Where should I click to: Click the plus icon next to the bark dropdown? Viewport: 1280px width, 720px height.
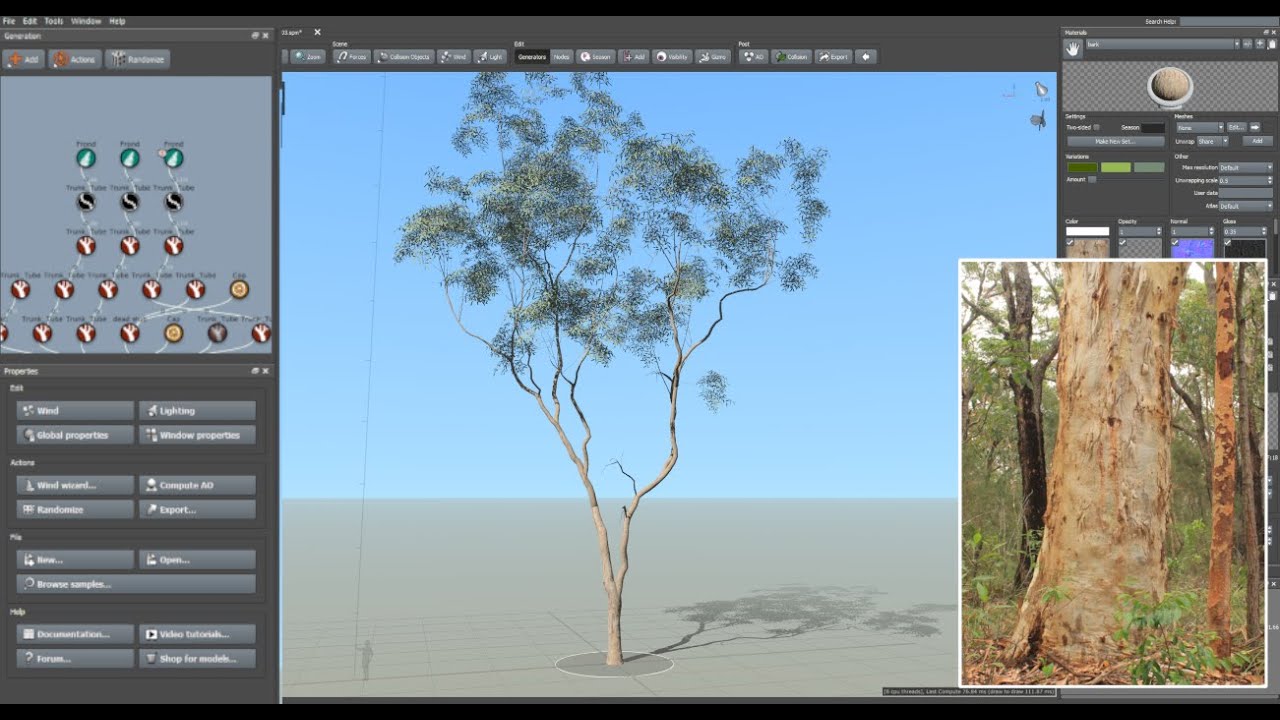click(x=1260, y=44)
